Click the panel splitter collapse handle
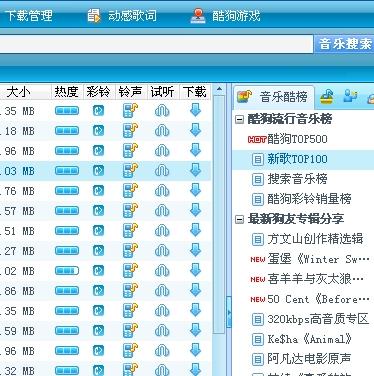The height and width of the screenshot is (376, 374). 229,313
